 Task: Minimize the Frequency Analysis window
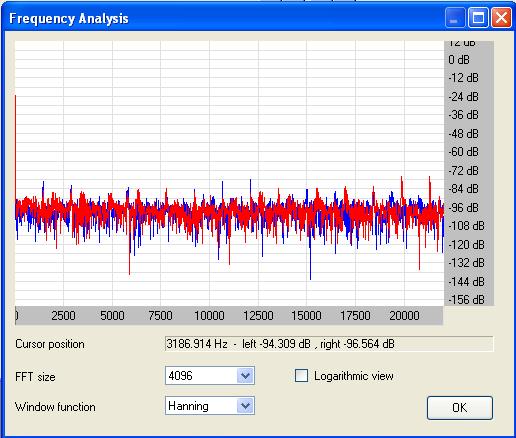coord(455,18)
